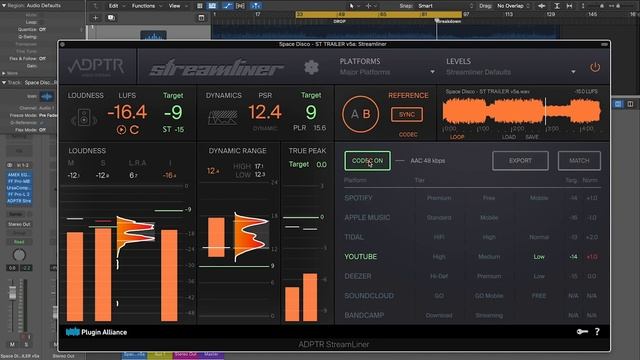Click the ADPTR logo
Image resolution: width=640 pixels, height=360 pixels.
coord(96,66)
